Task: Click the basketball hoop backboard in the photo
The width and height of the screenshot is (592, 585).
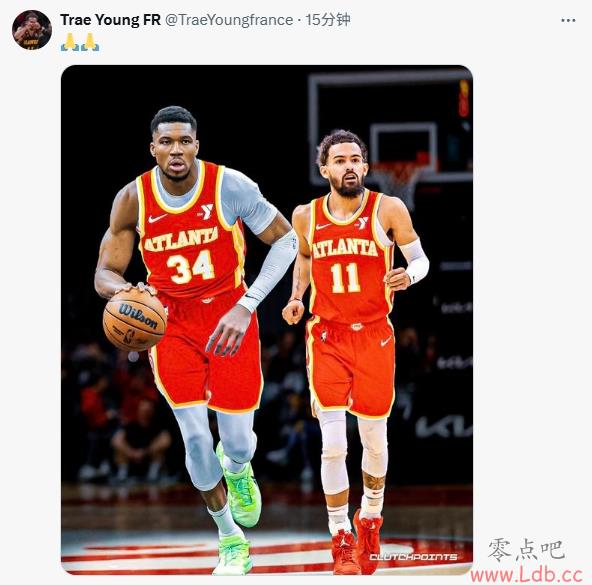Action: click(390, 127)
